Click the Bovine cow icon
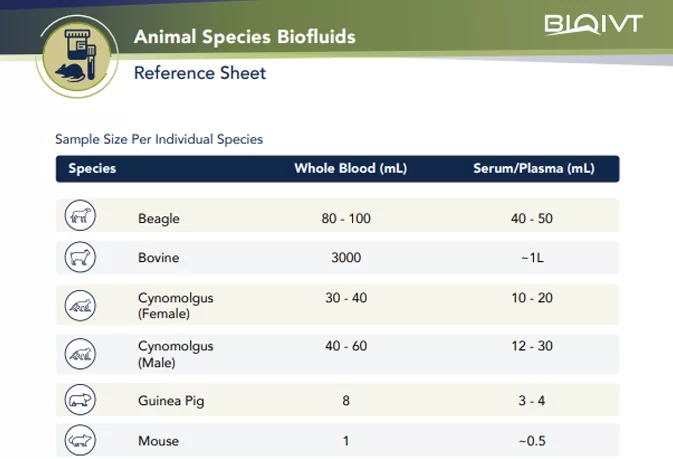 (80, 258)
